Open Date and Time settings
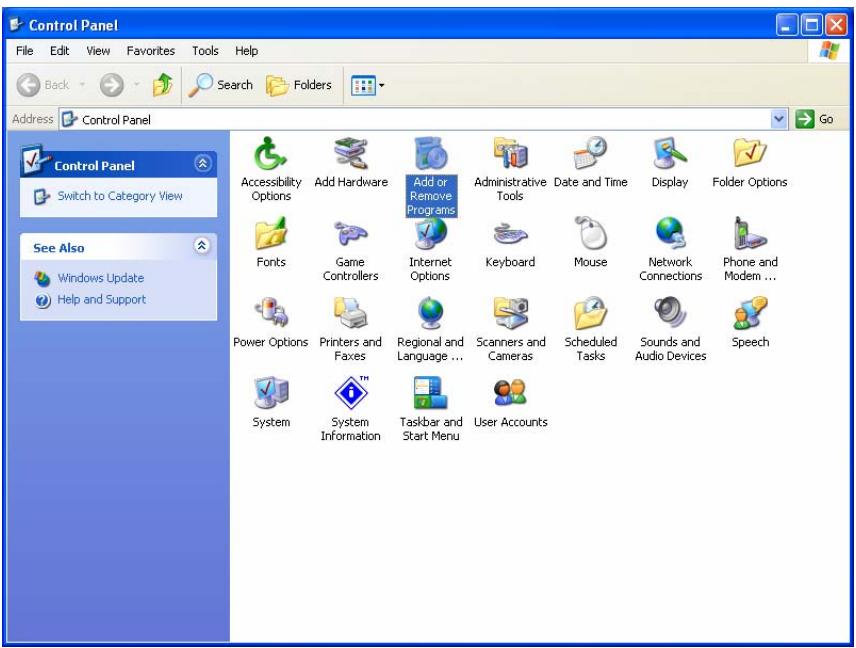This screenshot has width=856, height=648. [590, 163]
